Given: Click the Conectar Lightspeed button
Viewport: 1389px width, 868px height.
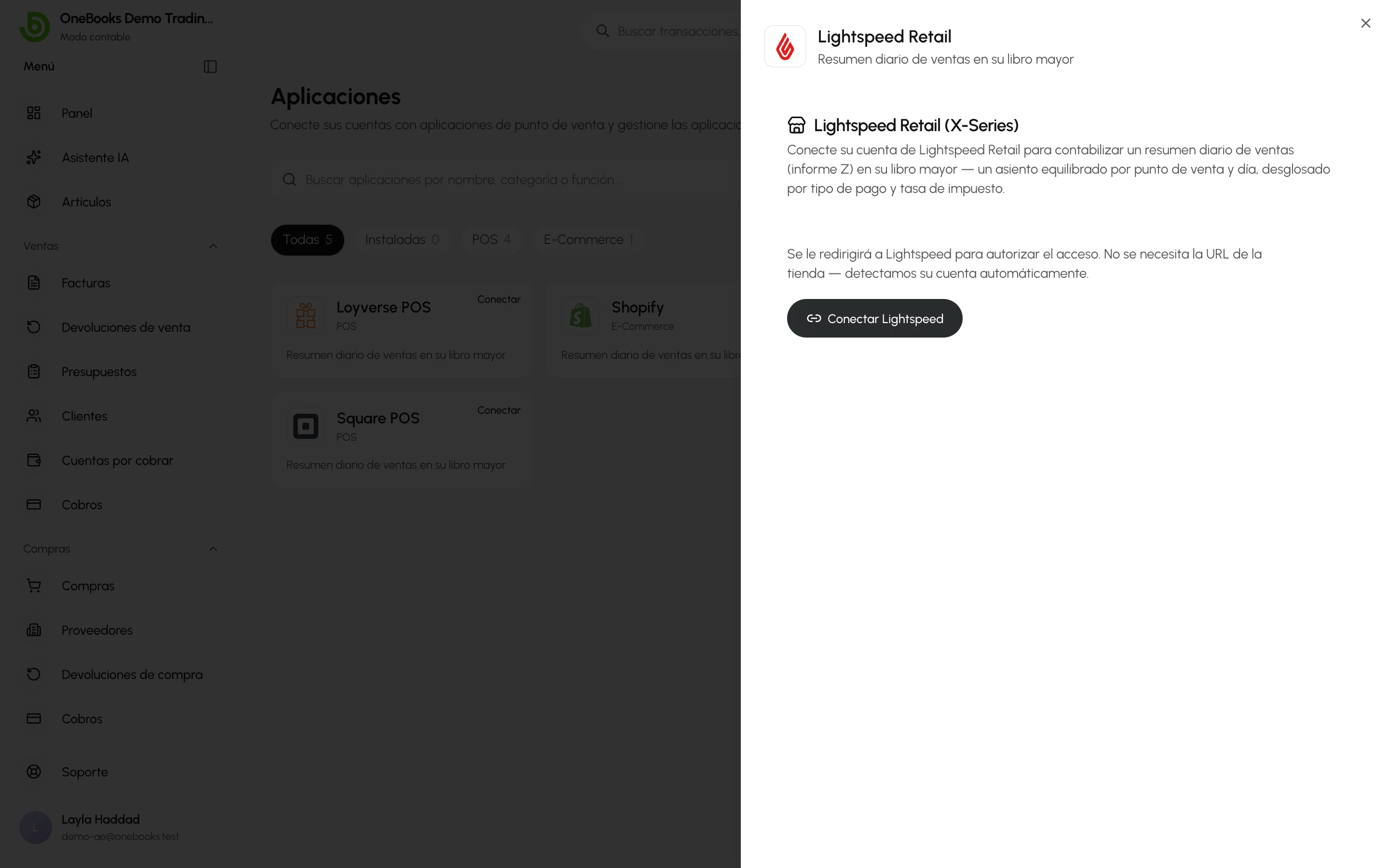Looking at the screenshot, I should coord(874,318).
